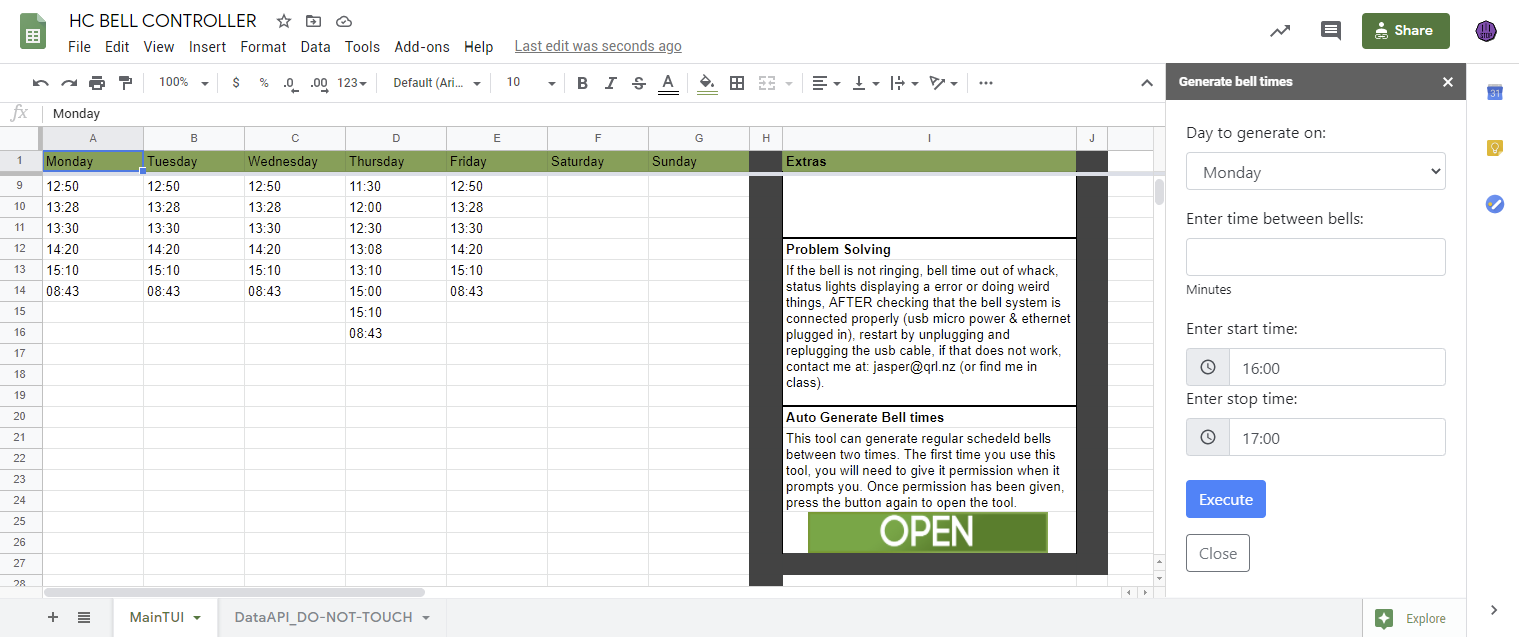
Task: Format as percent icon
Action: pyautogui.click(x=264, y=83)
